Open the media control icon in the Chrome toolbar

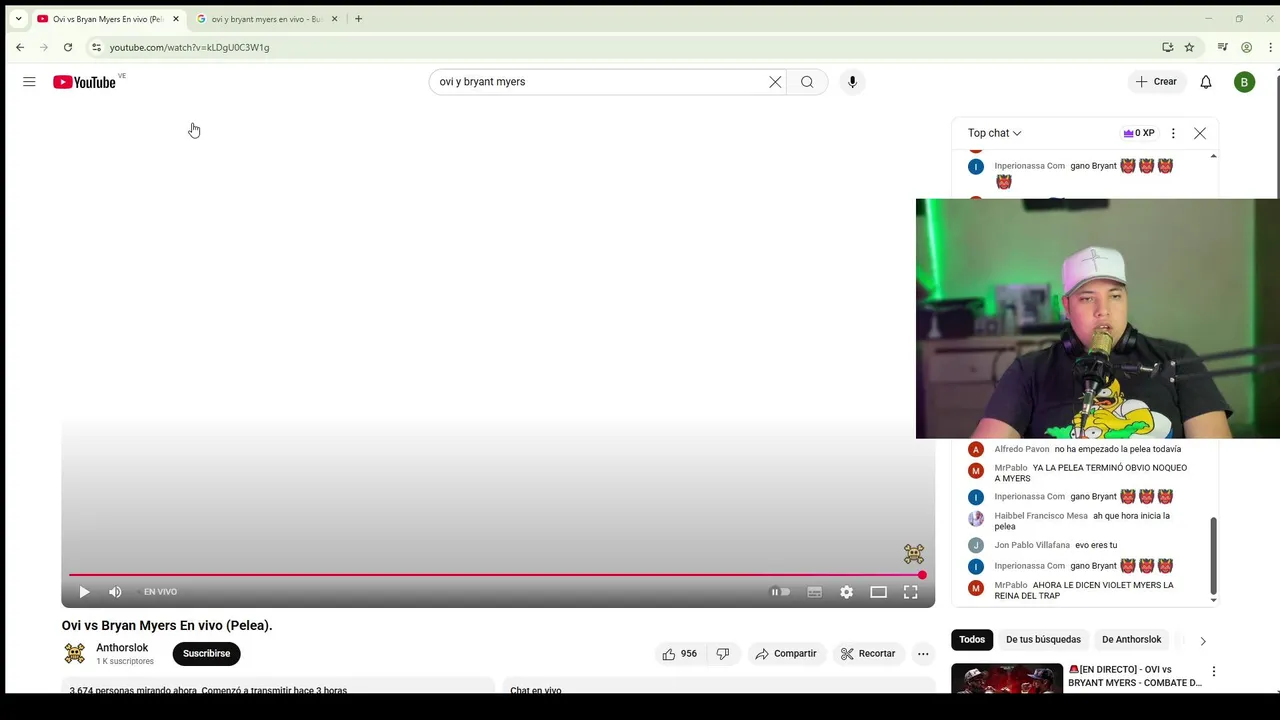click(1222, 47)
